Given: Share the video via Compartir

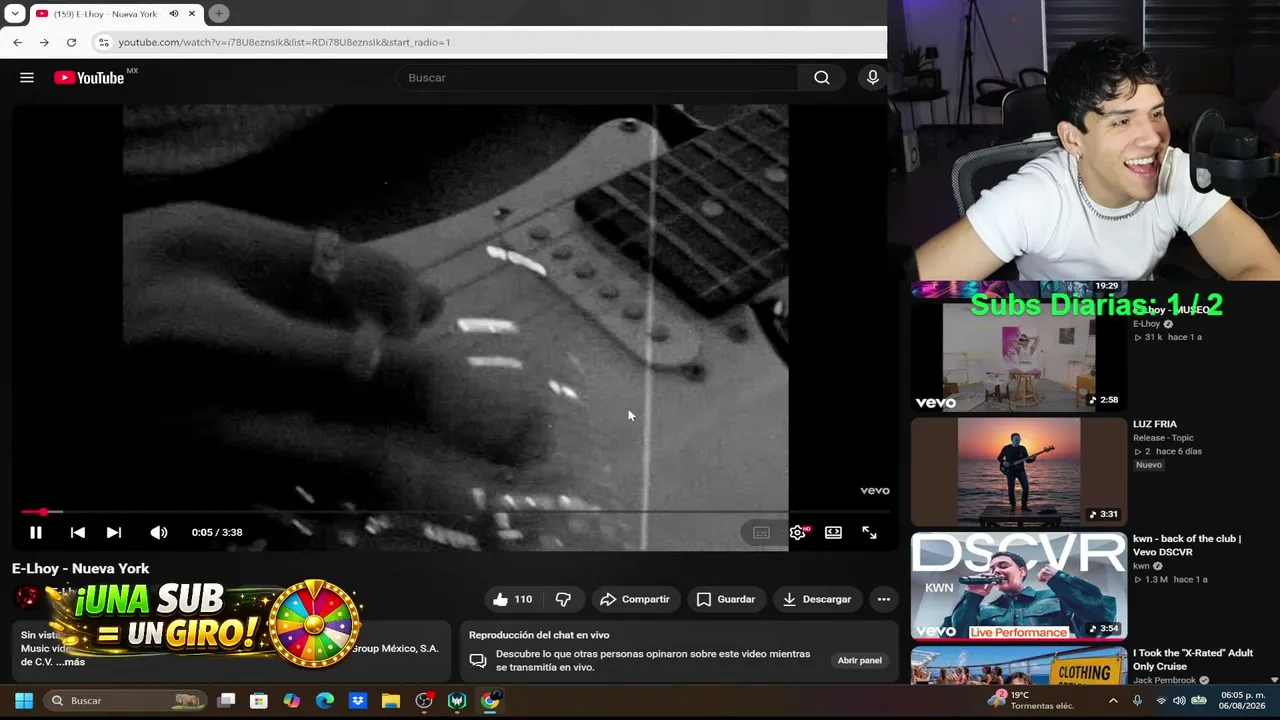Looking at the screenshot, I should point(635,599).
